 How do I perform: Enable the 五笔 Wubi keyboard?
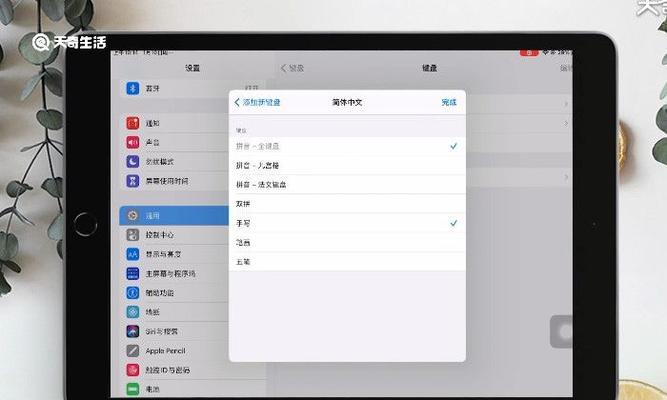click(x=347, y=262)
